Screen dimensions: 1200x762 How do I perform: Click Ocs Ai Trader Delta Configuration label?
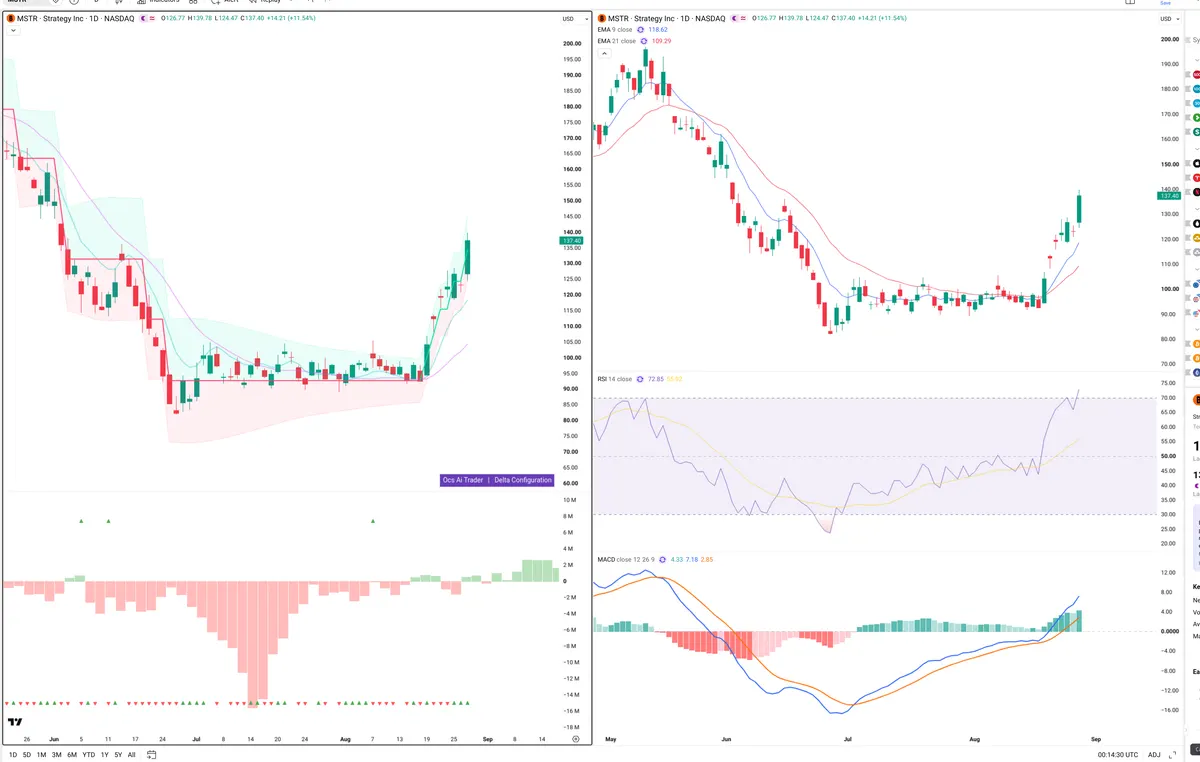(497, 480)
